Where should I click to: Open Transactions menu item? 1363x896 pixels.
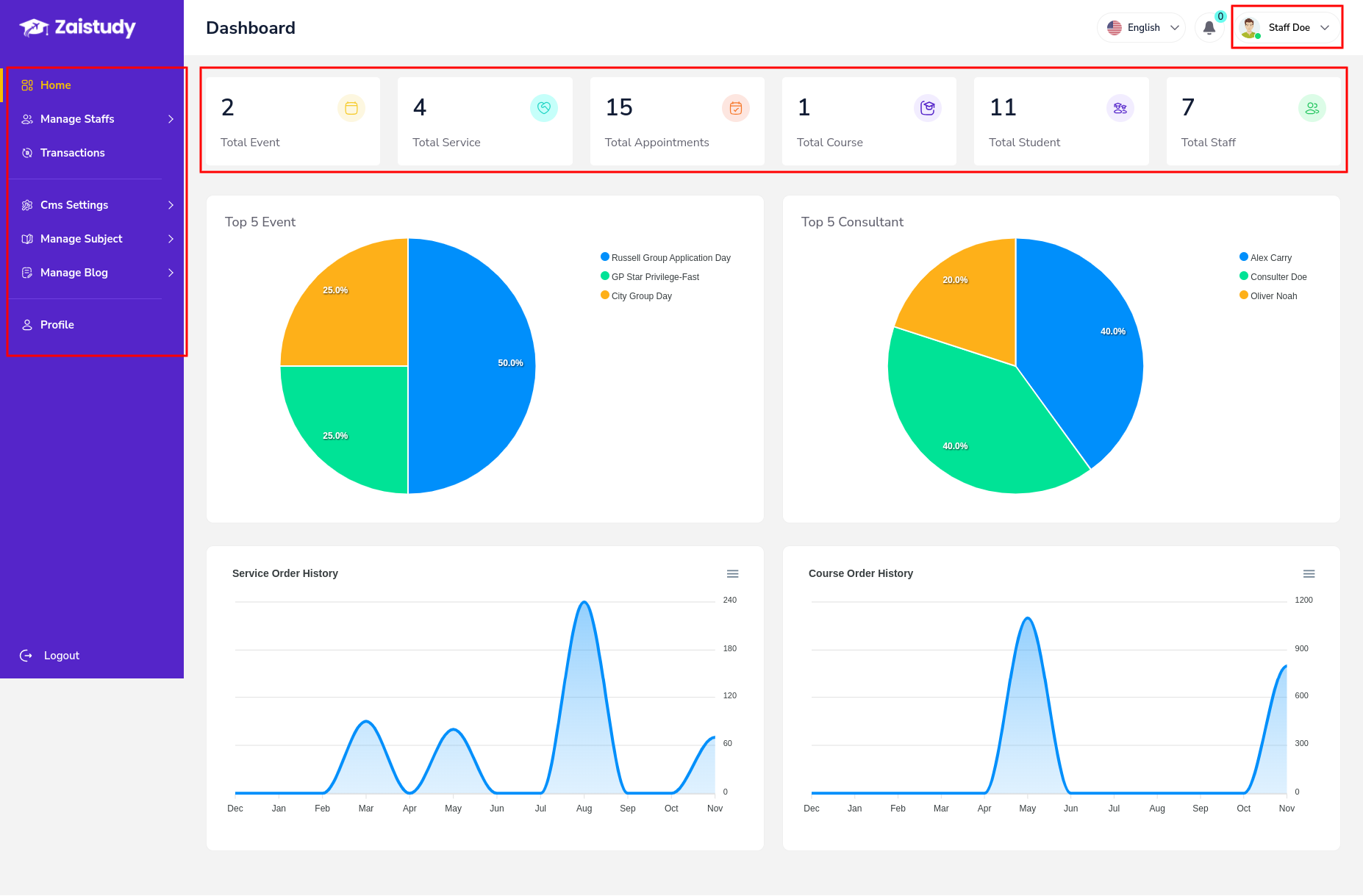(92, 153)
